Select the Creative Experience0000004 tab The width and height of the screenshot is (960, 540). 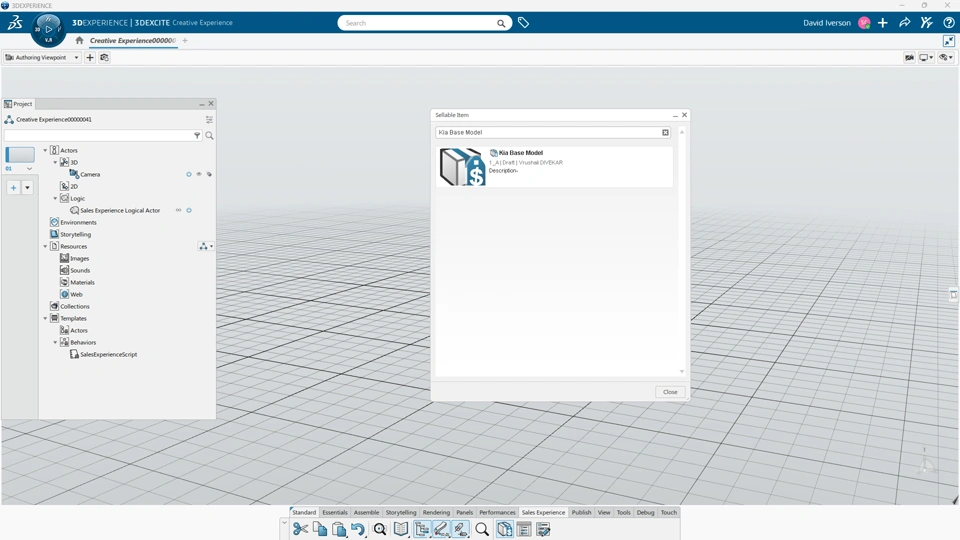[x=132, y=40]
